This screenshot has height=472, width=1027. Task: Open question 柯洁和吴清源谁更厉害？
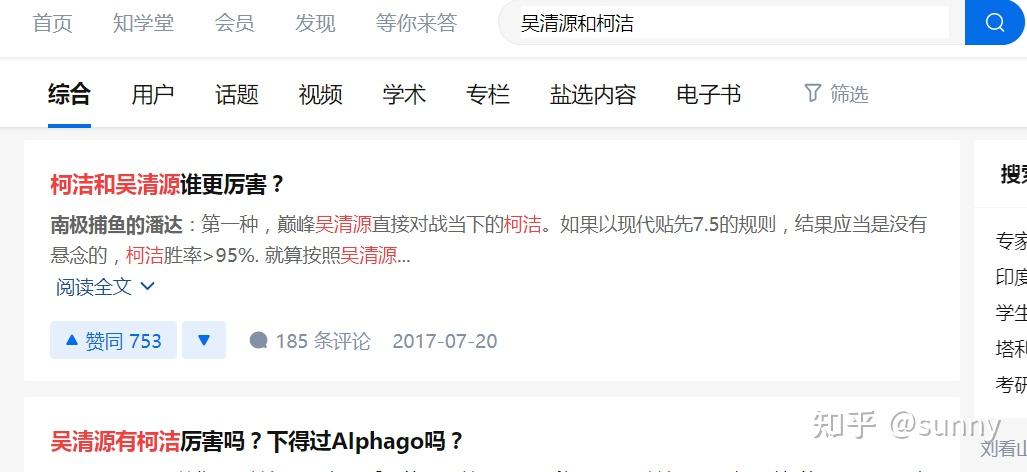pyautogui.click(x=168, y=185)
